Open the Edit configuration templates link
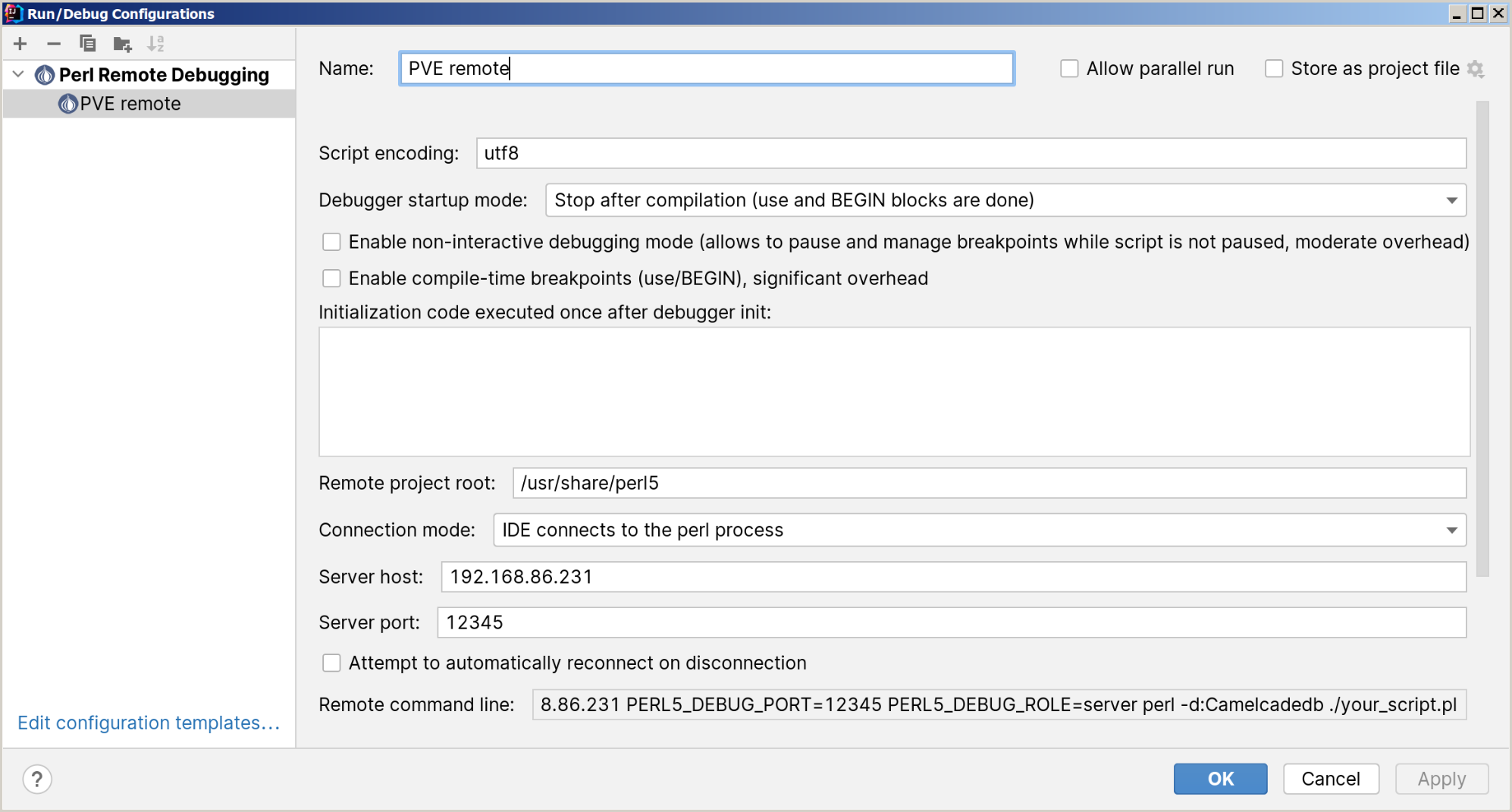Viewport: 1512px width, 812px height. point(149,723)
